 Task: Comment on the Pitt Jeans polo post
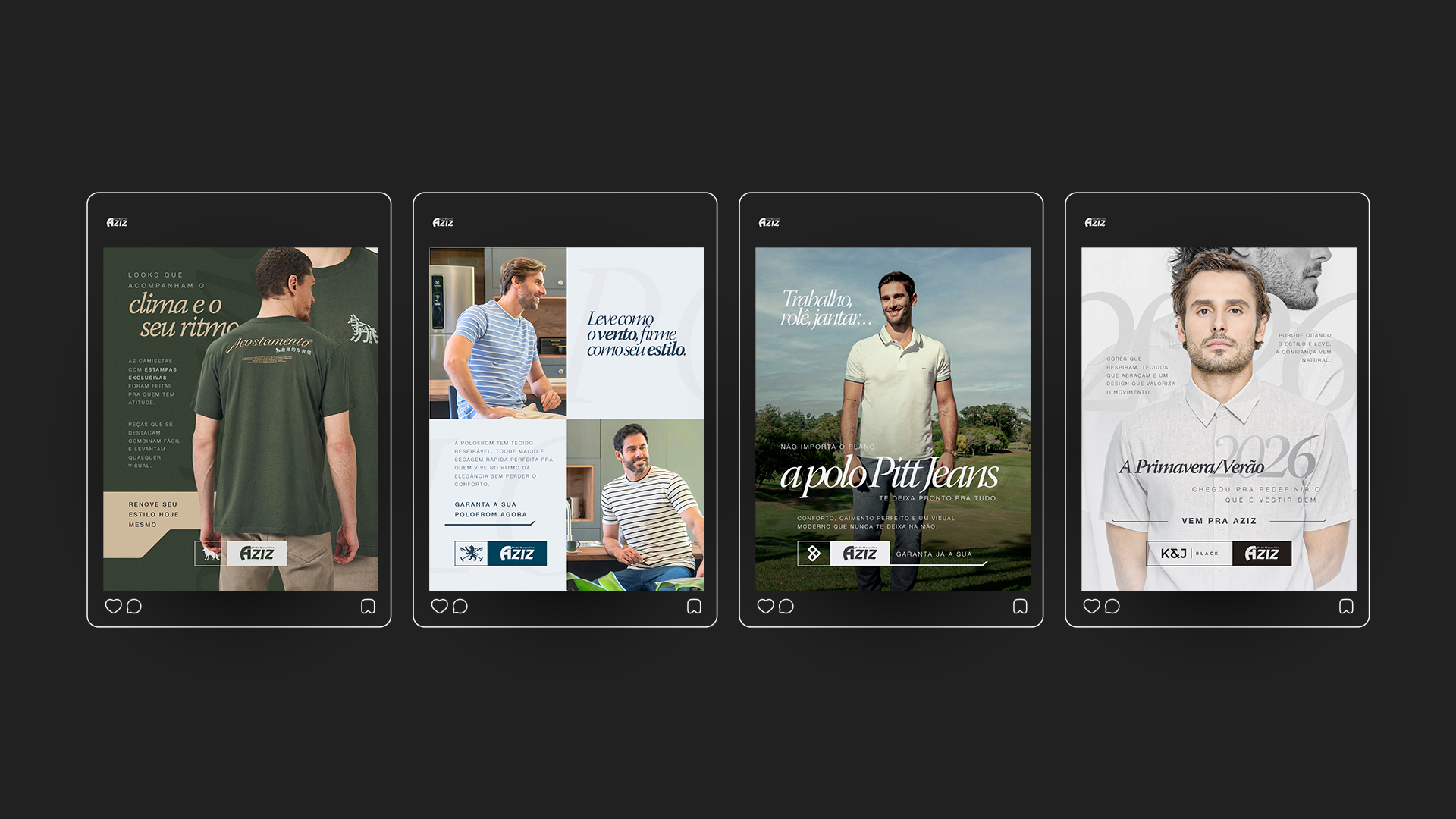(x=786, y=606)
